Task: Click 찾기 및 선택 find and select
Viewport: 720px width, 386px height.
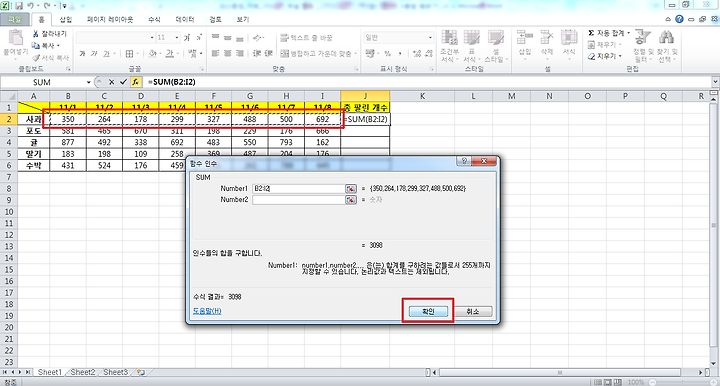Action: [x=666, y=46]
